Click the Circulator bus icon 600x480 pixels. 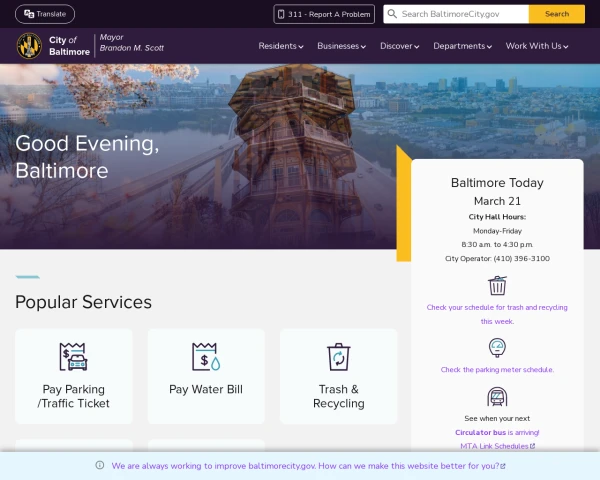497,397
